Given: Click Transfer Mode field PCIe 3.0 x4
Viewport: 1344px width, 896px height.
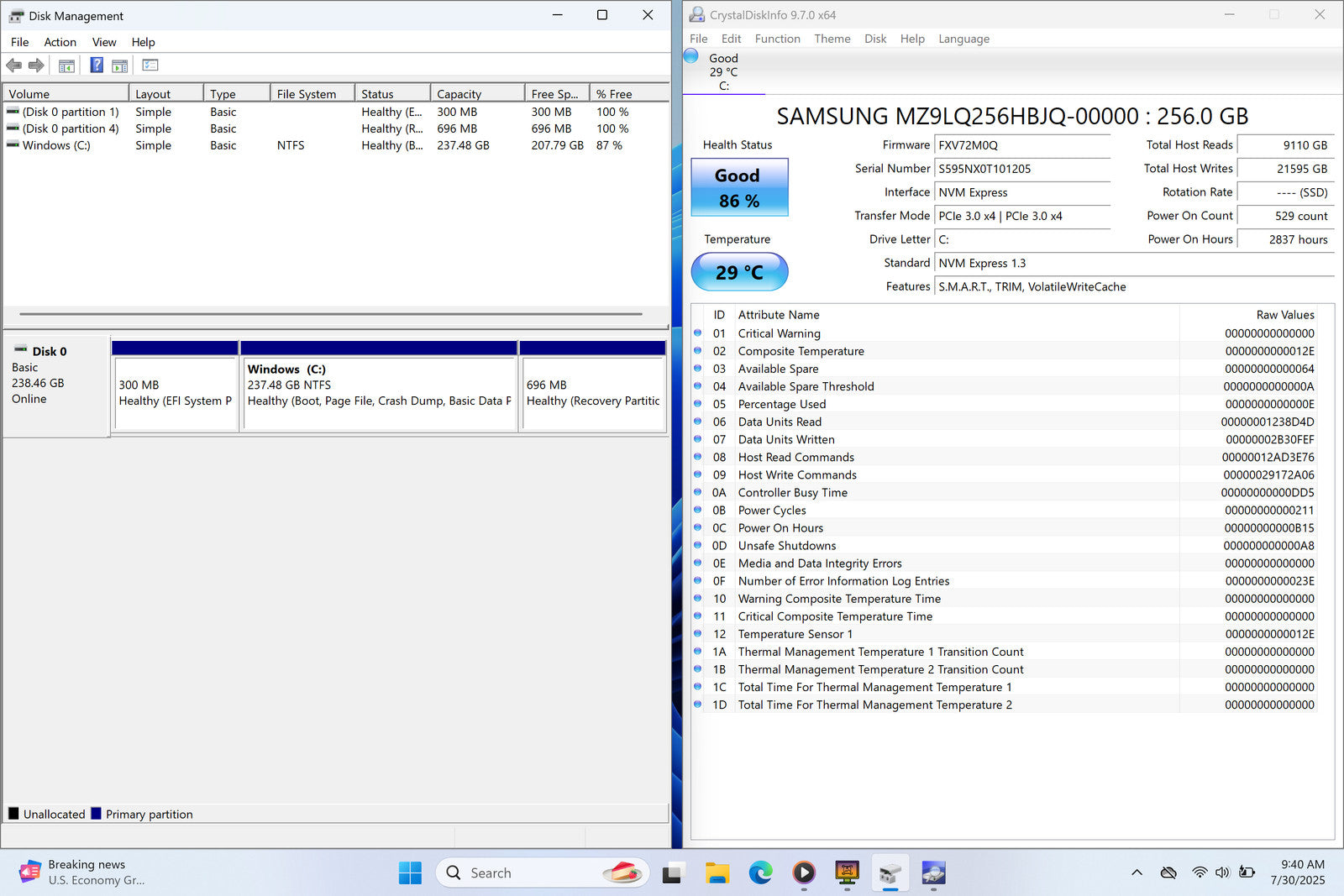Looking at the screenshot, I should pyautogui.click(x=1022, y=216).
